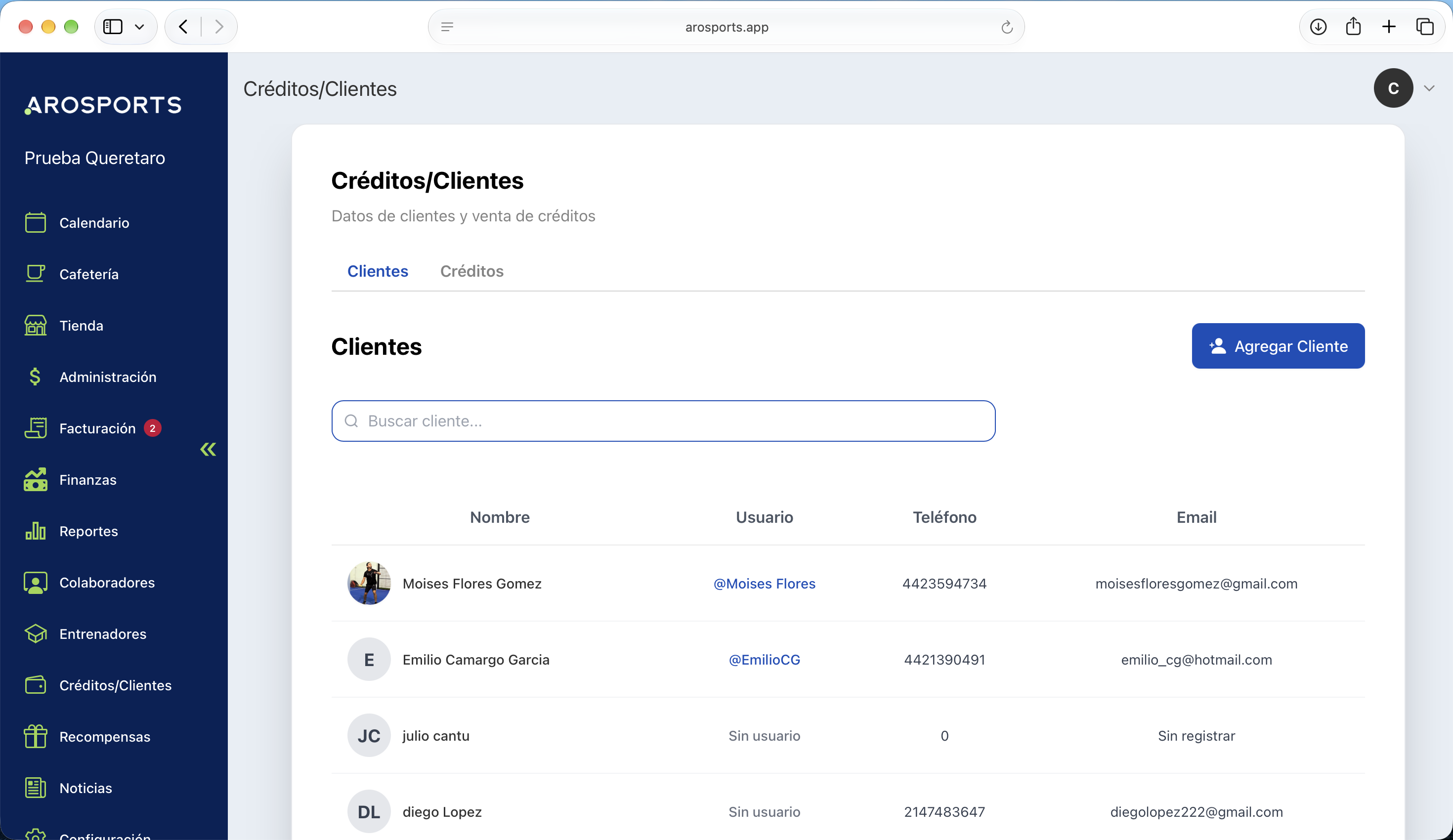This screenshot has height=840, width=1453.
Task: Click the Agregar Cliente button
Action: (1278, 346)
